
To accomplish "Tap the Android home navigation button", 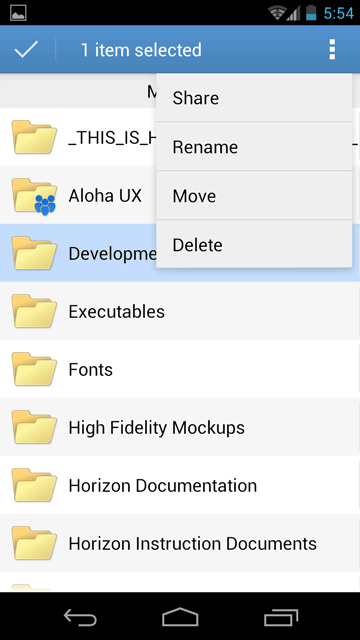I will tap(180, 617).
